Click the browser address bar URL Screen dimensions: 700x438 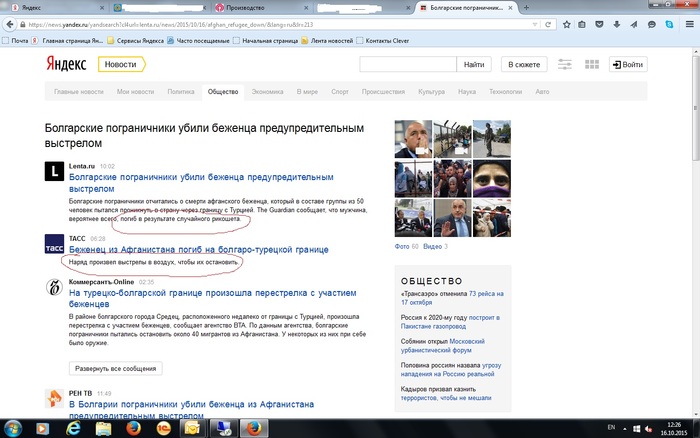tap(277, 25)
